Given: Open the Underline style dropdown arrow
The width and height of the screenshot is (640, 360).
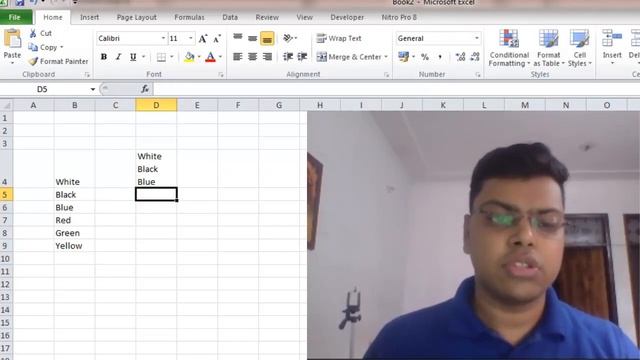Looking at the screenshot, I should (143, 57).
